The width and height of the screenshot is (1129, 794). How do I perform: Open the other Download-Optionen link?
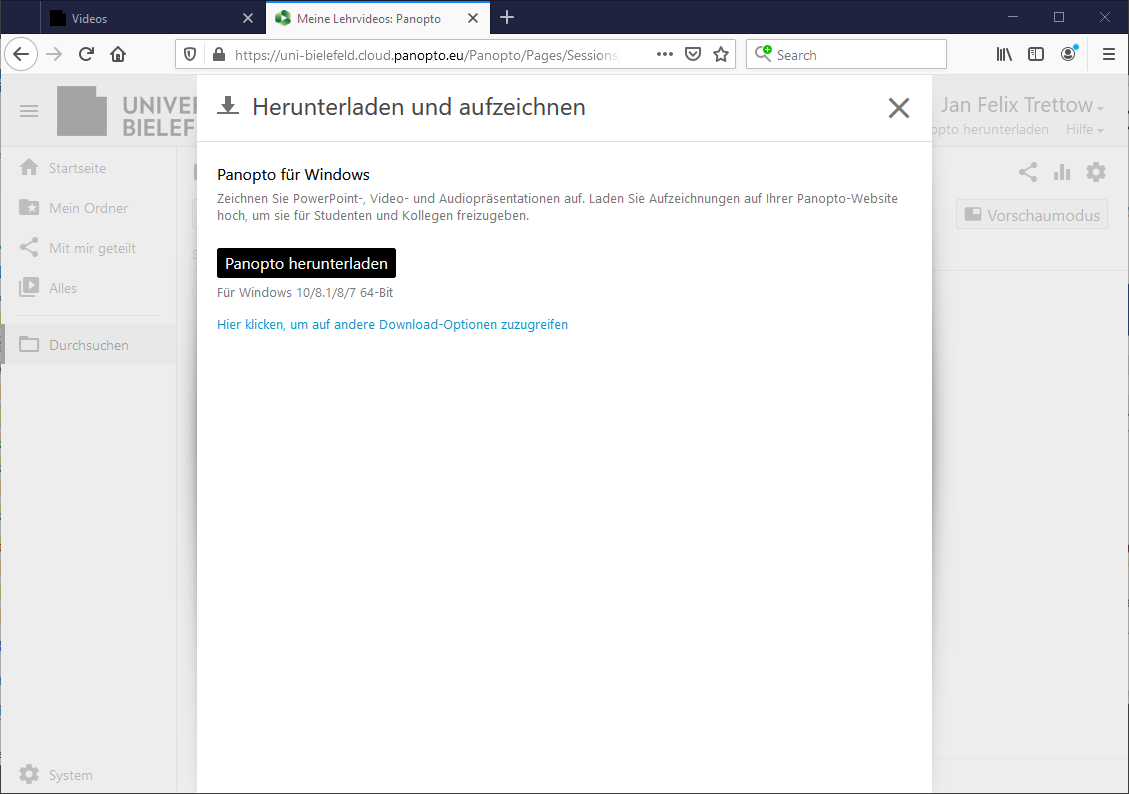[x=392, y=325]
